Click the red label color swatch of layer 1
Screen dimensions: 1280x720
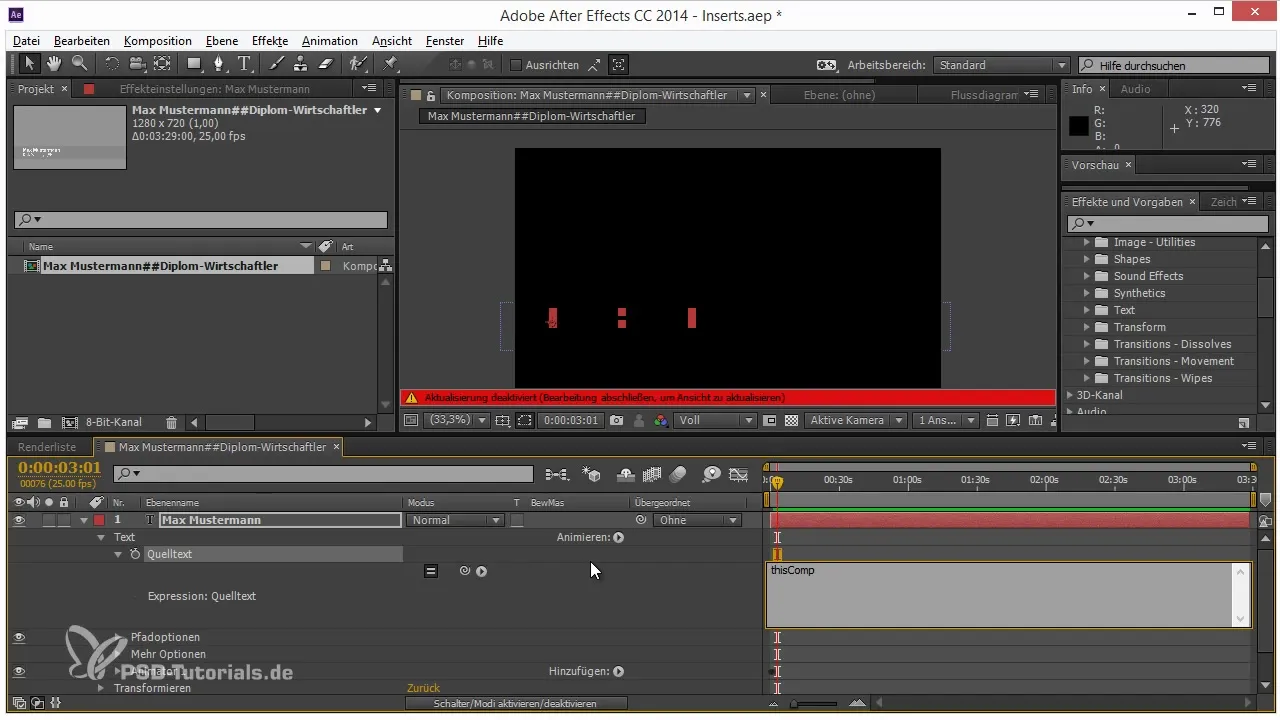point(98,520)
